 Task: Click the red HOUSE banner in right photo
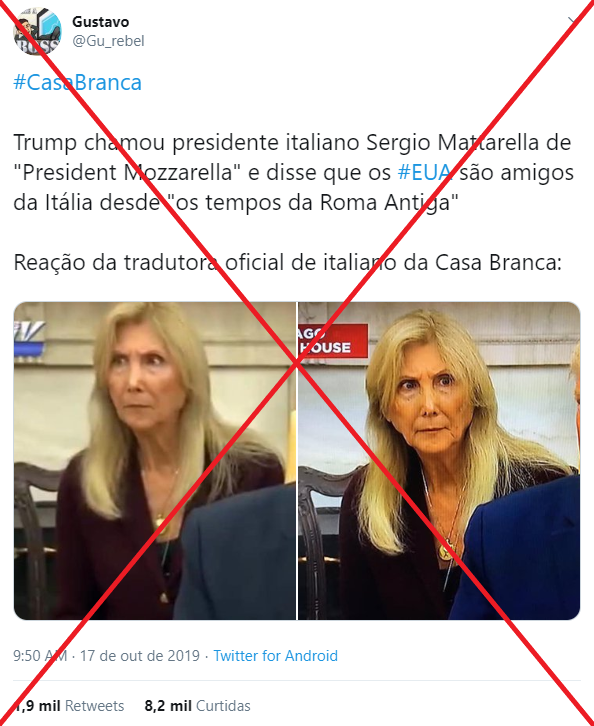coord(333,341)
